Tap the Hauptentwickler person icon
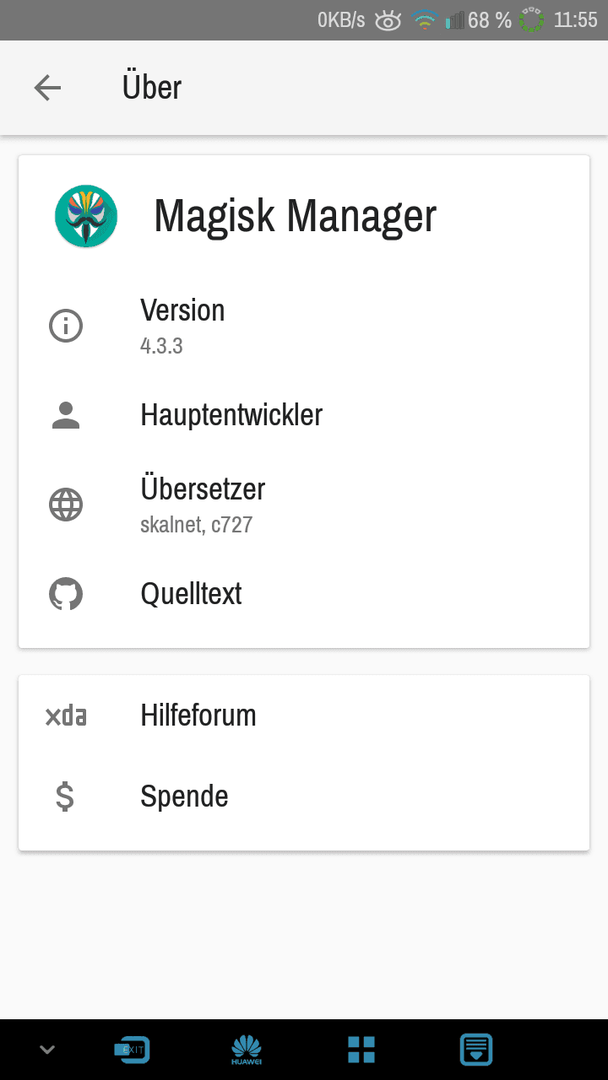Image resolution: width=608 pixels, height=1080 pixels. [66, 415]
